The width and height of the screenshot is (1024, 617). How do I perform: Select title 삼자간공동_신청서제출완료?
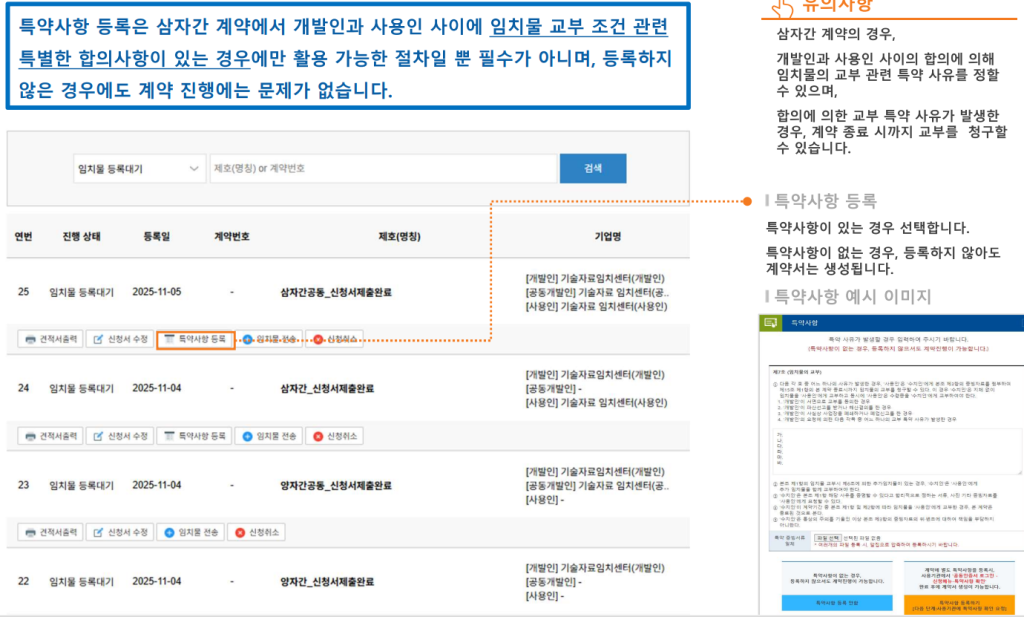pyautogui.click(x=336, y=293)
